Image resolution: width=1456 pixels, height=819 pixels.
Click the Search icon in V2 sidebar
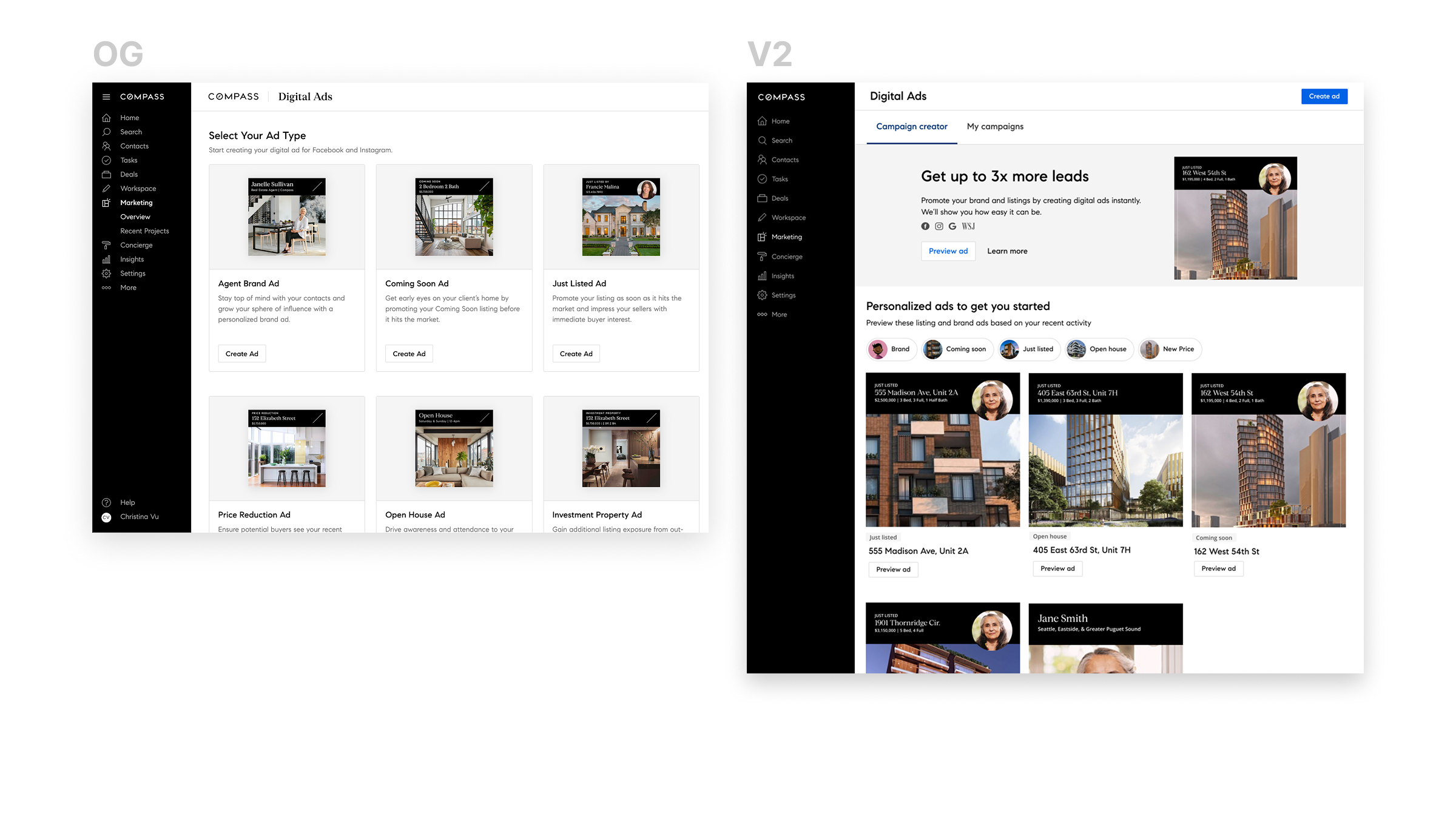point(762,140)
